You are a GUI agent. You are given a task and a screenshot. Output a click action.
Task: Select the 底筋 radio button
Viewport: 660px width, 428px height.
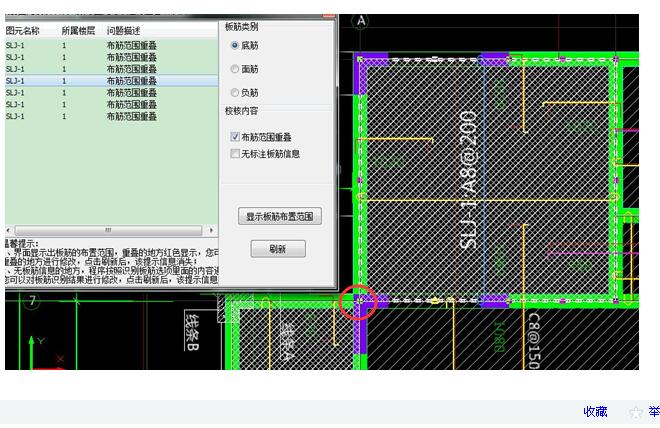click(235, 45)
